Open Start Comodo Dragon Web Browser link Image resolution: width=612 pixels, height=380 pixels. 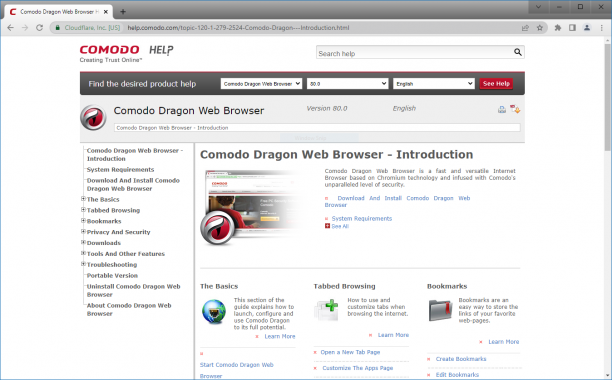click(x=237, y=370)
